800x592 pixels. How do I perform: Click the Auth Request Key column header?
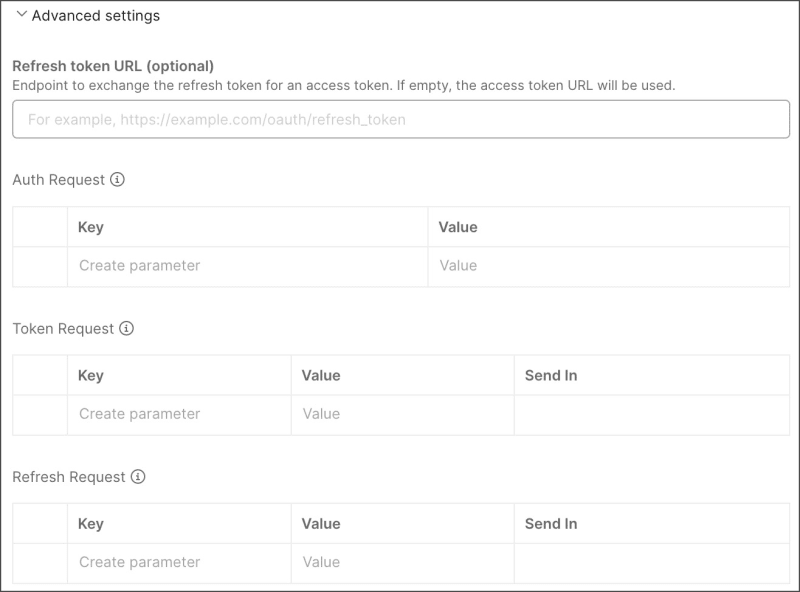[x=91, y=227]
